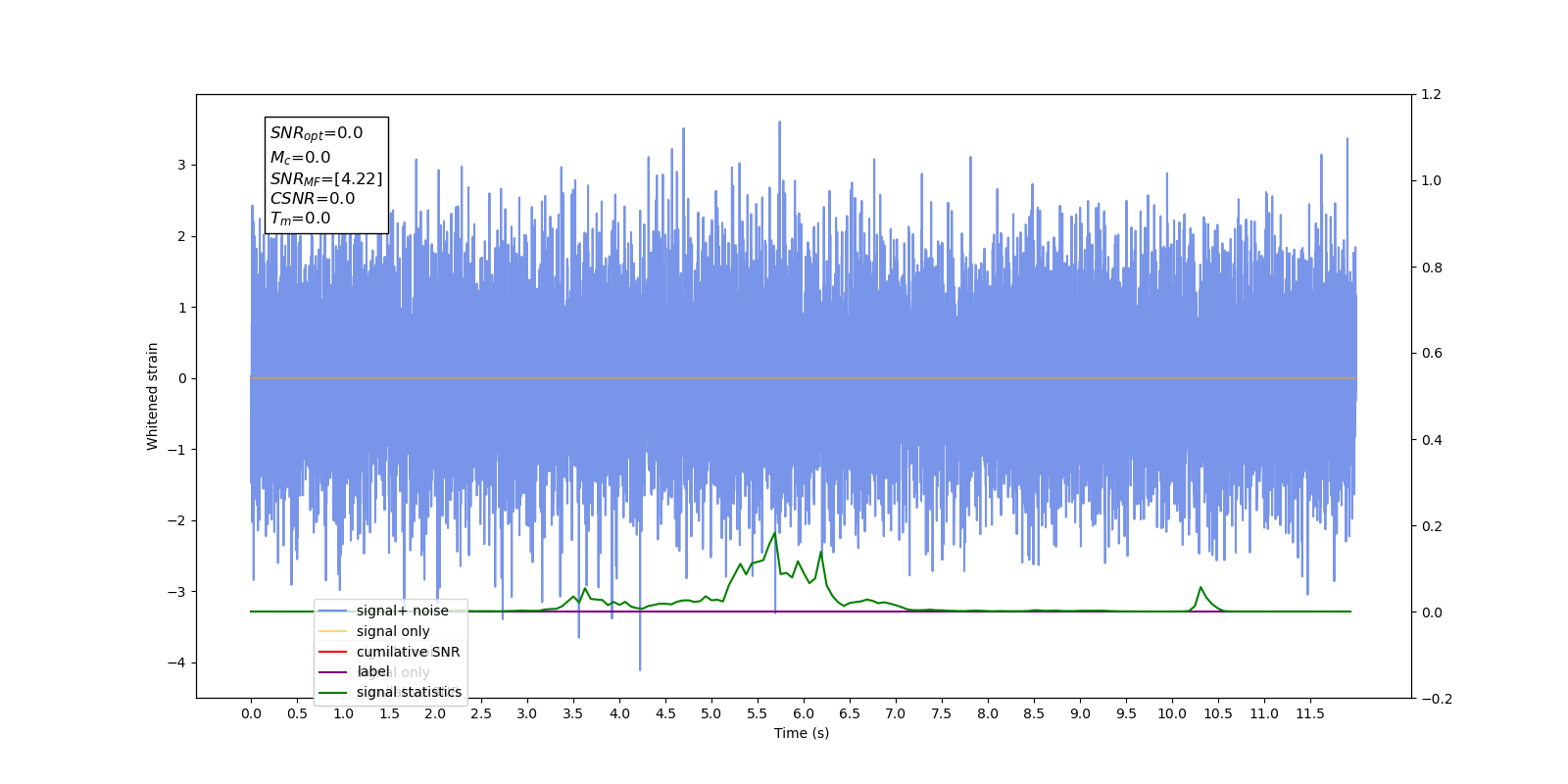Click the 9.0 tick label on the time axis
This screenshot has height=784, width=1568.
pos(1080,713)
